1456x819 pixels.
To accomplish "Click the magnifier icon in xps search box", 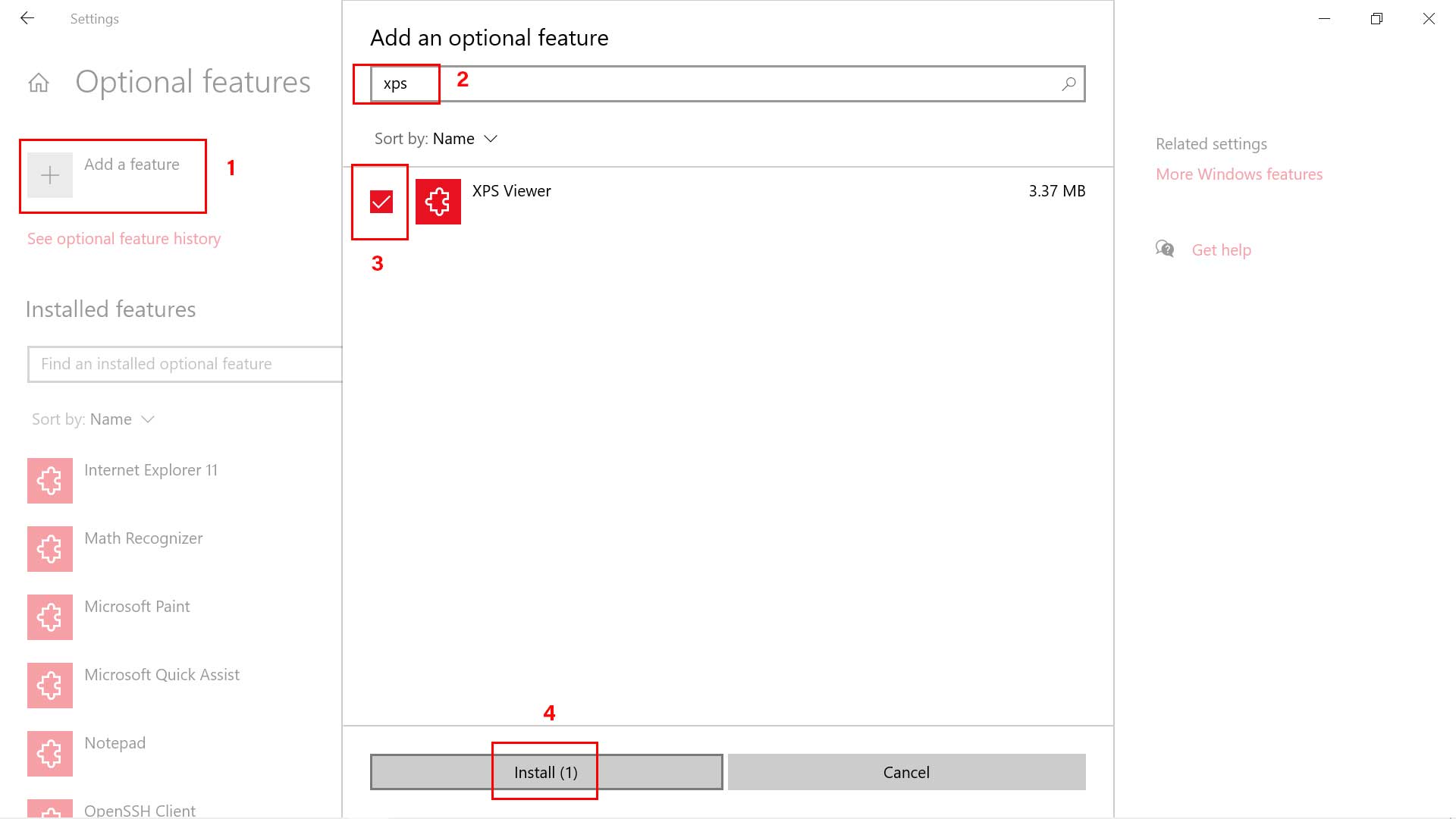I will pyautogui.click(x=1068, y=83).
